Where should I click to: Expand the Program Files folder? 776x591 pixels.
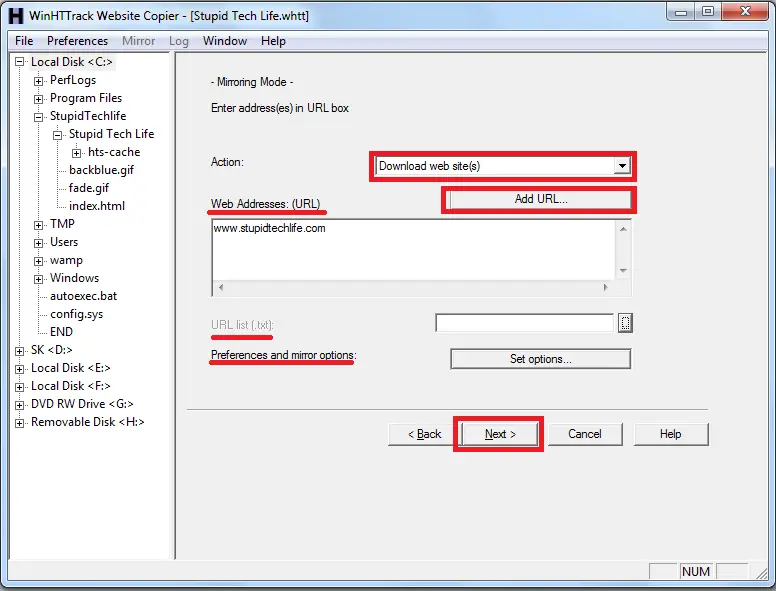(38, 99)
